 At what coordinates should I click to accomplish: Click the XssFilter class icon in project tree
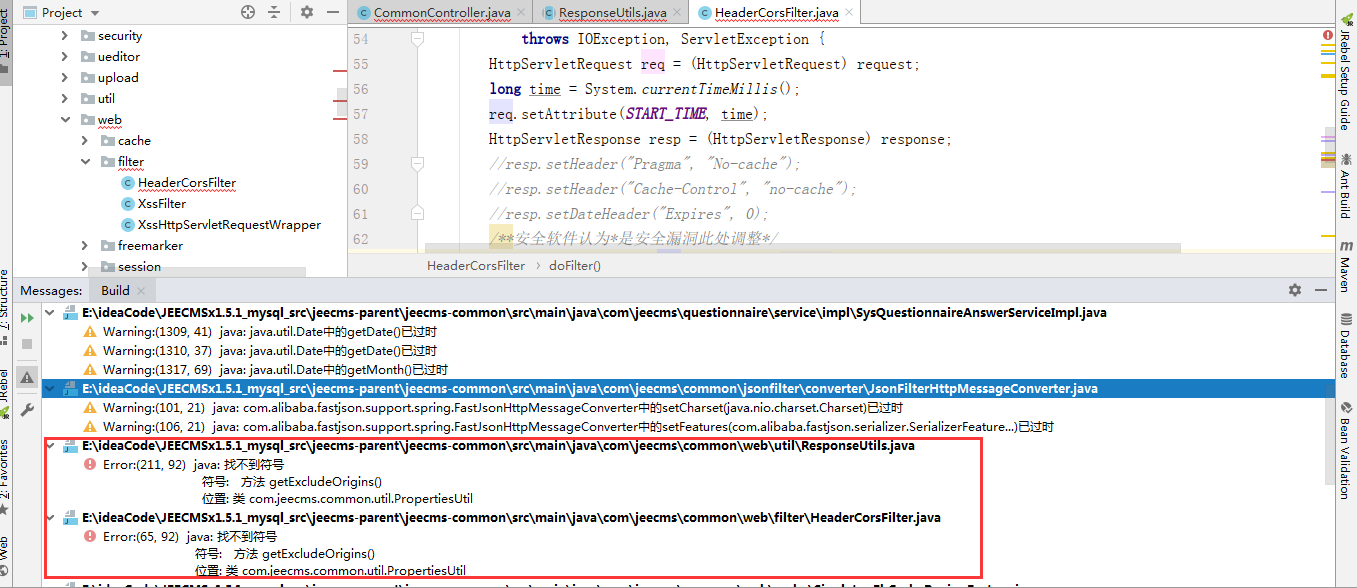[128, 204]
